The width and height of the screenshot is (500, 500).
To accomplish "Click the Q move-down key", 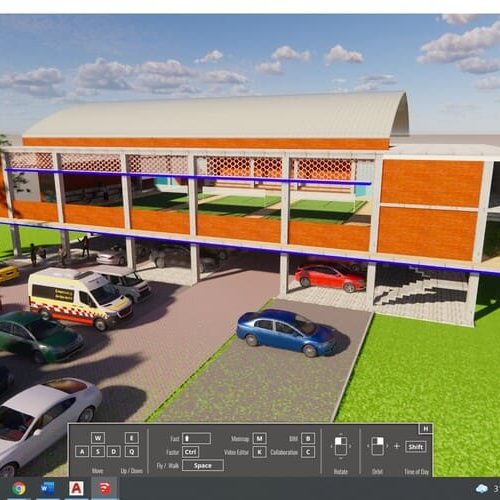I will pos(132,452).
